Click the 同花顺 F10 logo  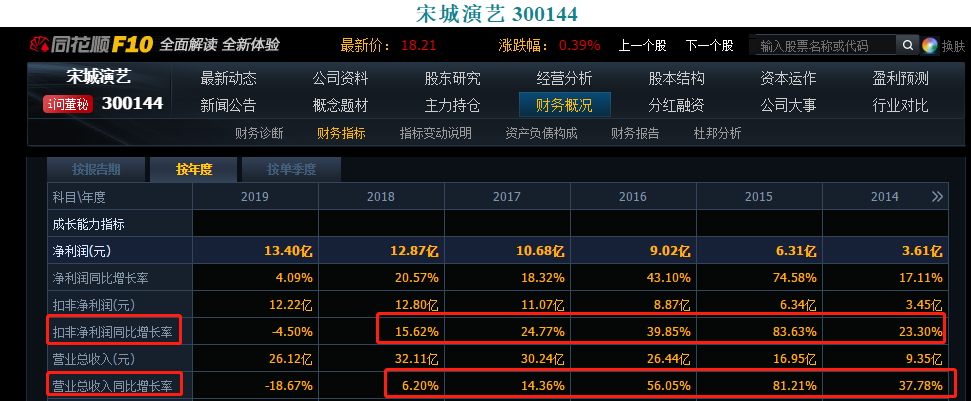pos(92,45)
